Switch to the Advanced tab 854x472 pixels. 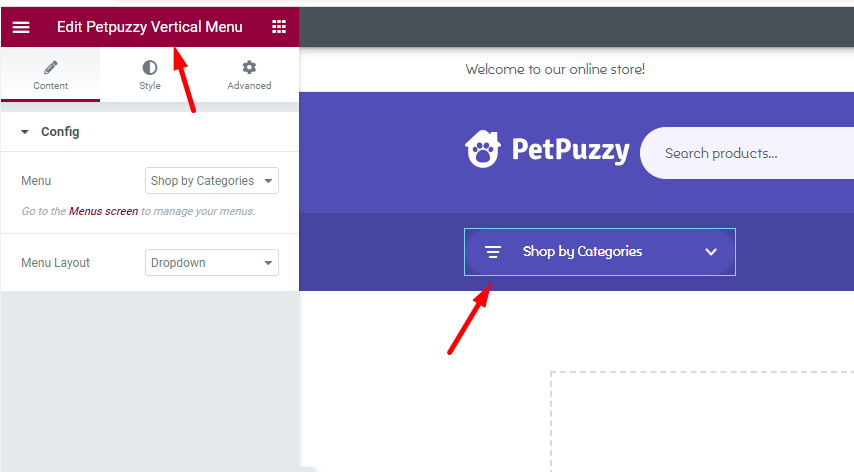[249, 75]
